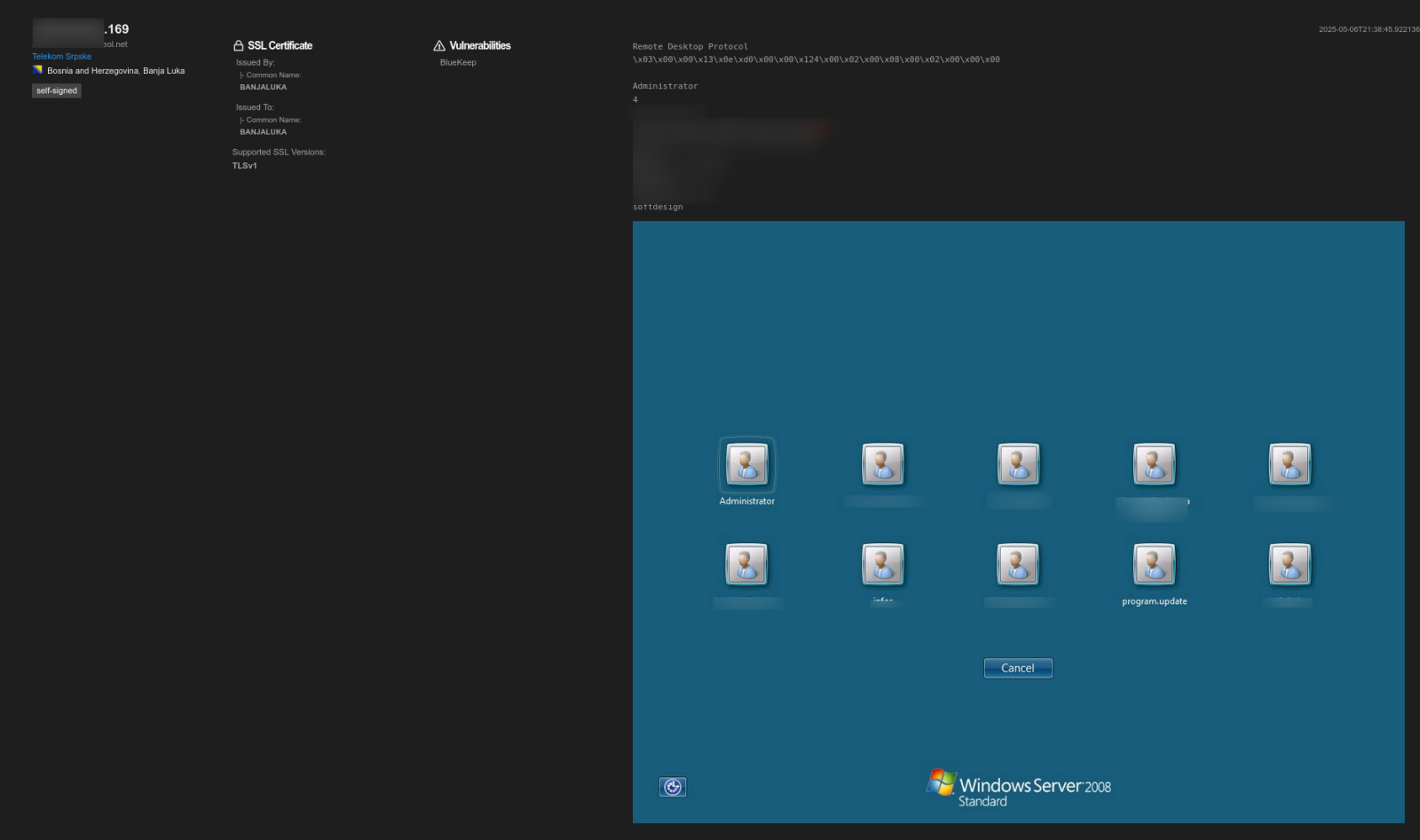The image size is (1420, 840).
Task: Select the Administrator user account avatar
Action: tap(746, 464)
